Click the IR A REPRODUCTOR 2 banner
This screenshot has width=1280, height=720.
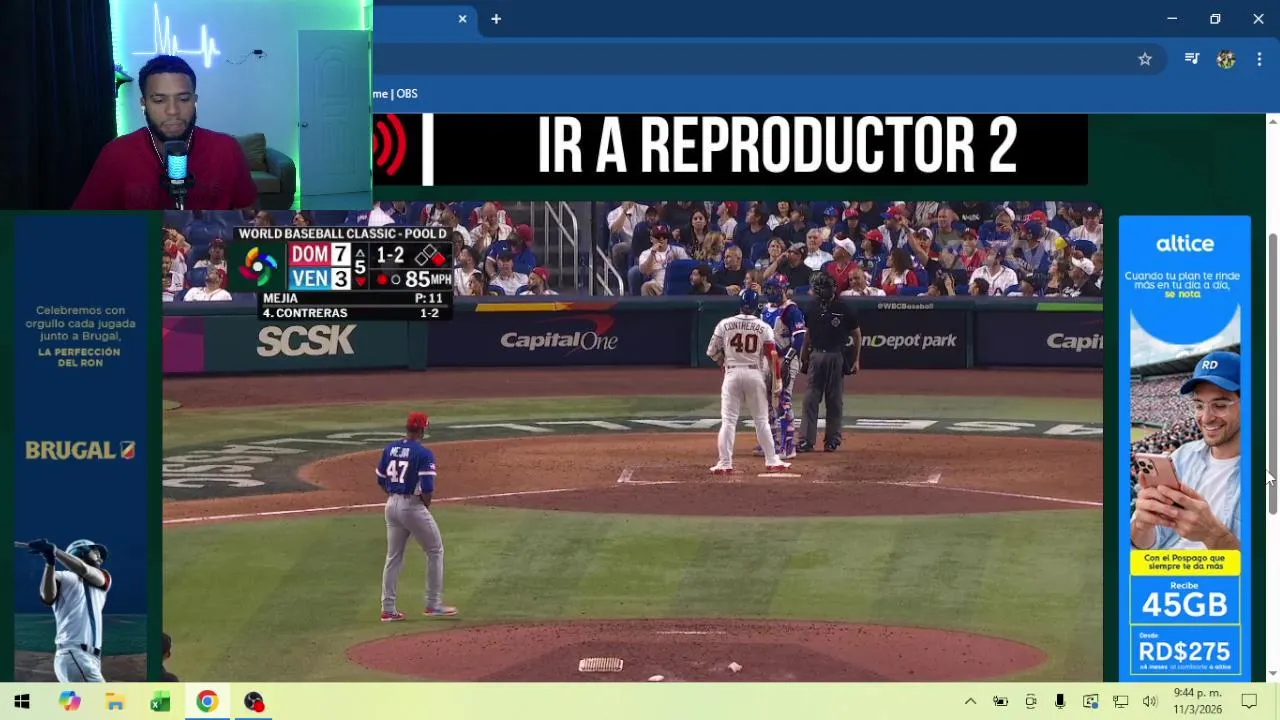[x=777, y=148]
